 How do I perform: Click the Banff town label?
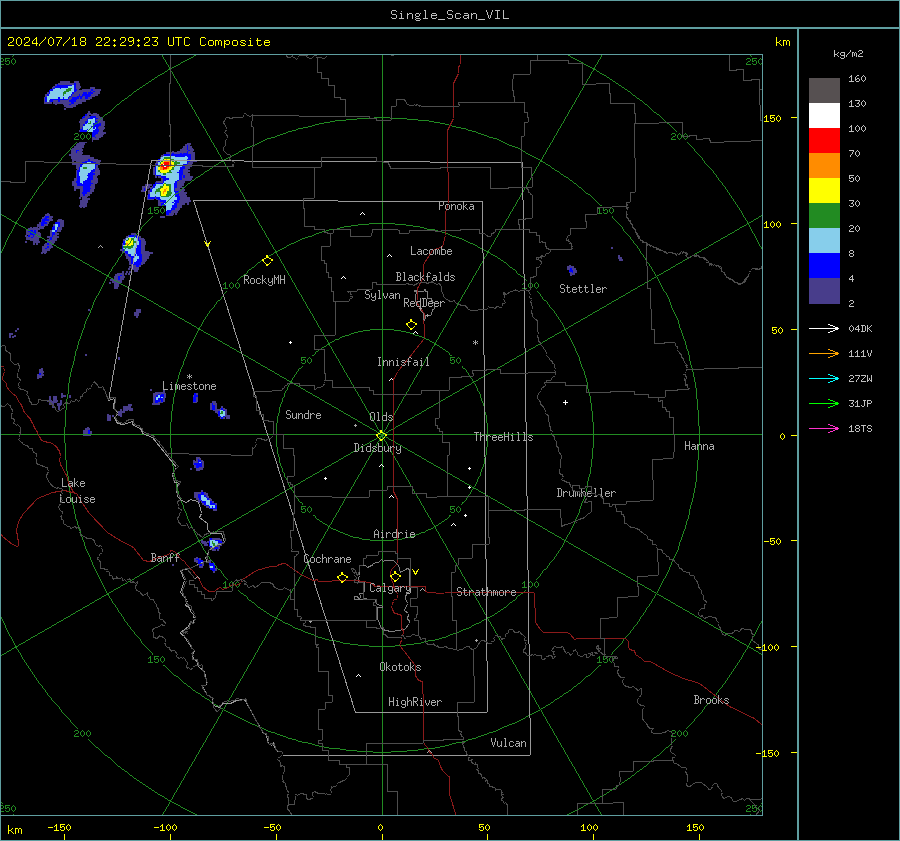pyautogui.click(x=165, y=557)
